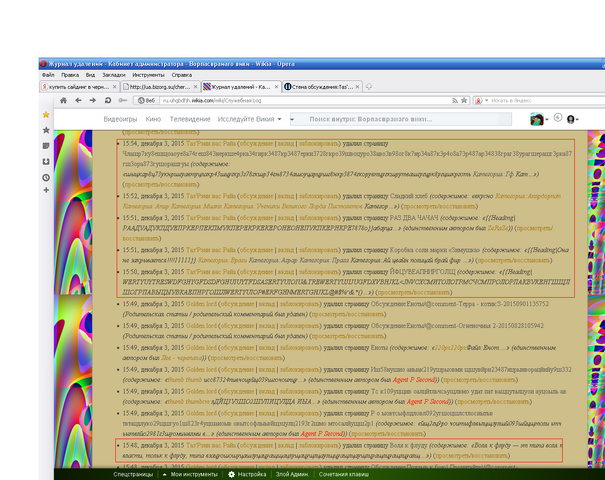
Task: Navigate forward with the forward arrow
Action: 93,100
